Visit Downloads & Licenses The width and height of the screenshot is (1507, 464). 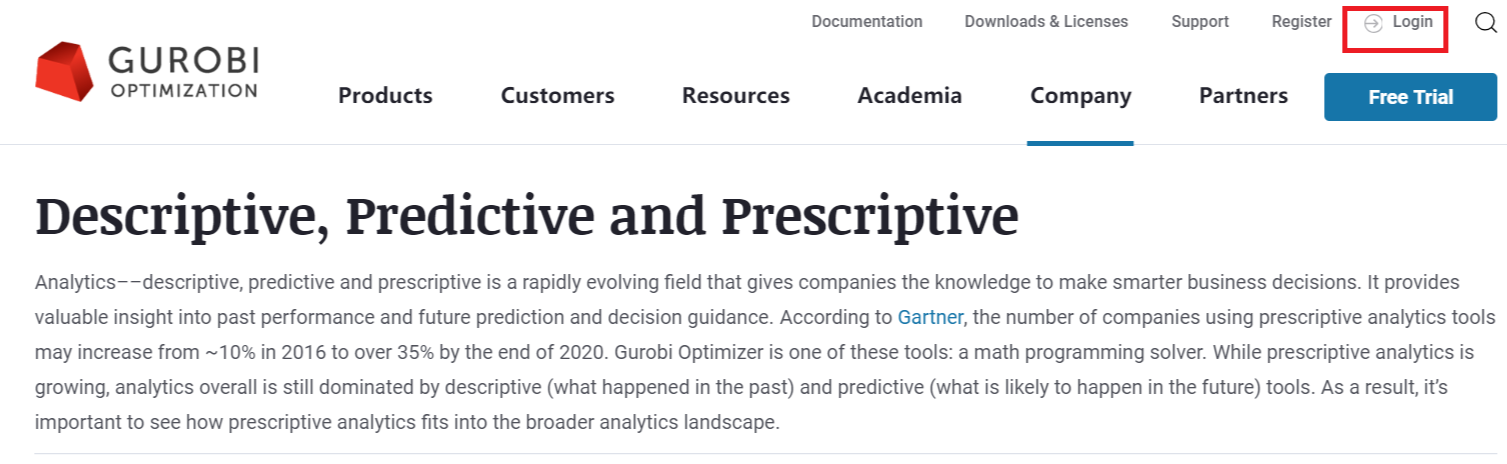coord(1046,21)
